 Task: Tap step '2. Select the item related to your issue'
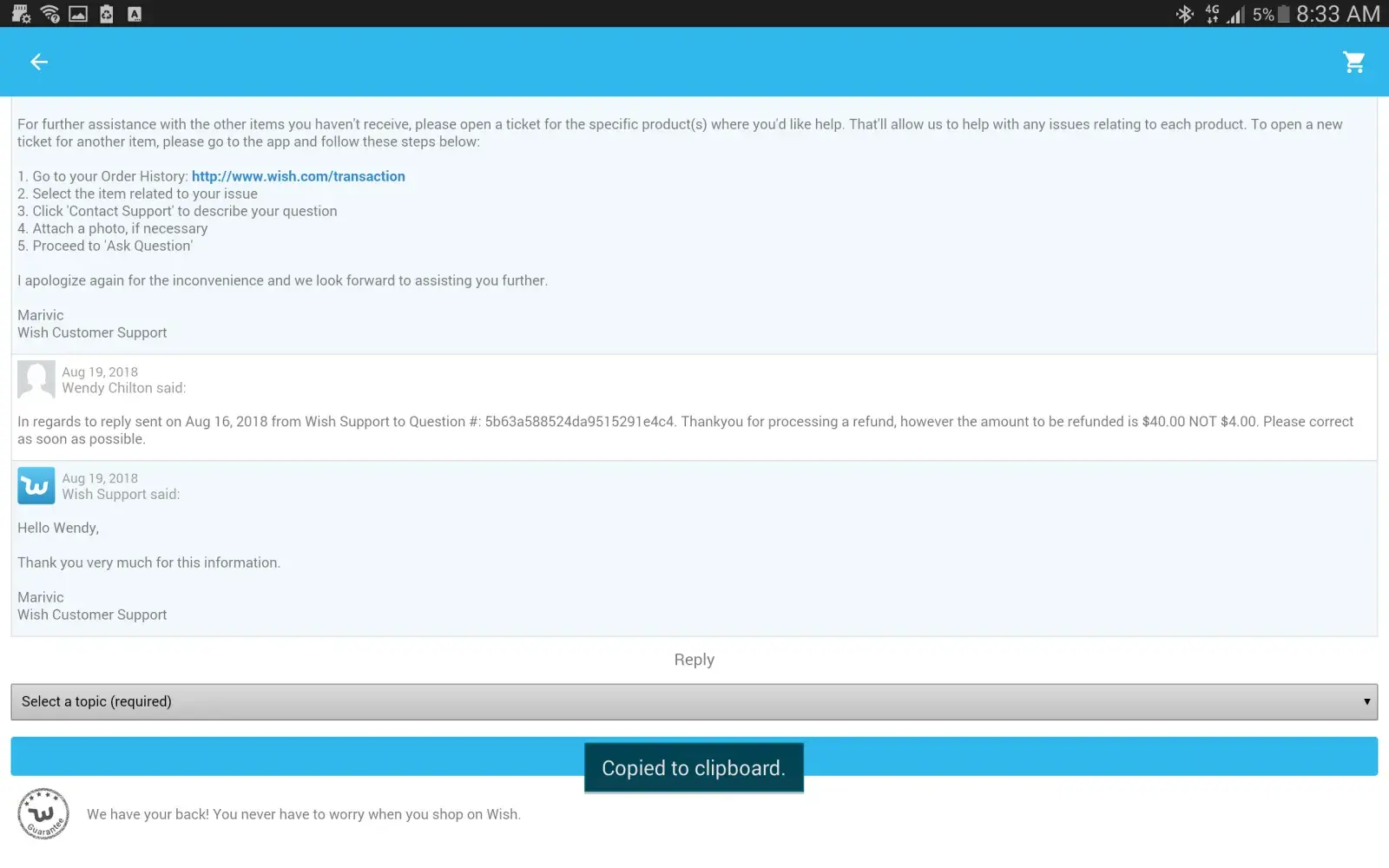(x=137, y=194)
